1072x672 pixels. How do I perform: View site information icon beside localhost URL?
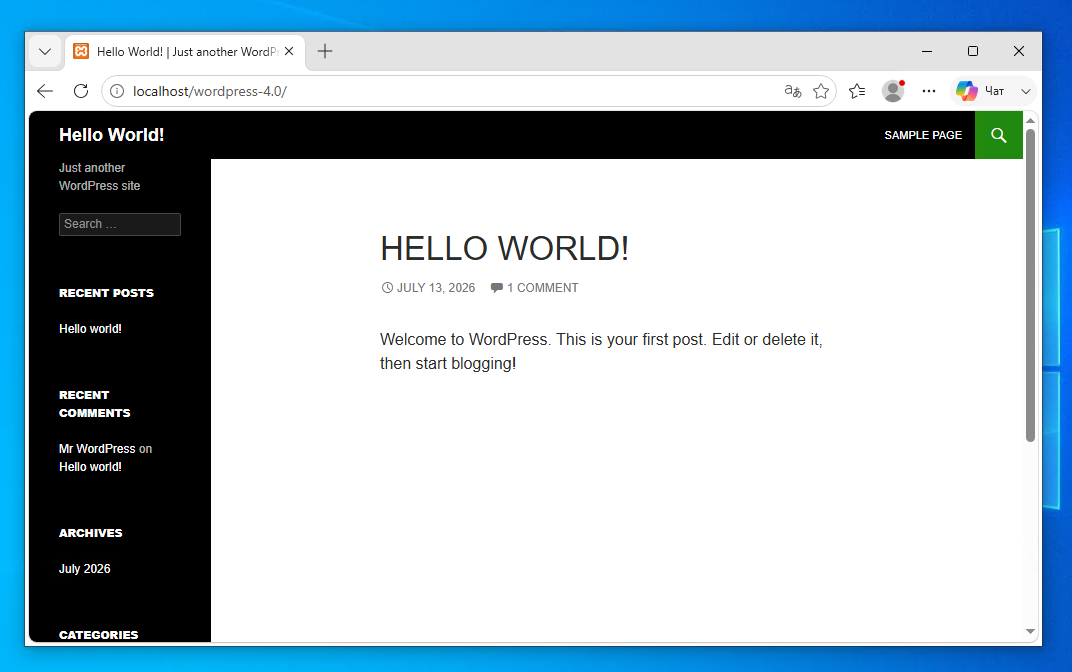[117, 91]
